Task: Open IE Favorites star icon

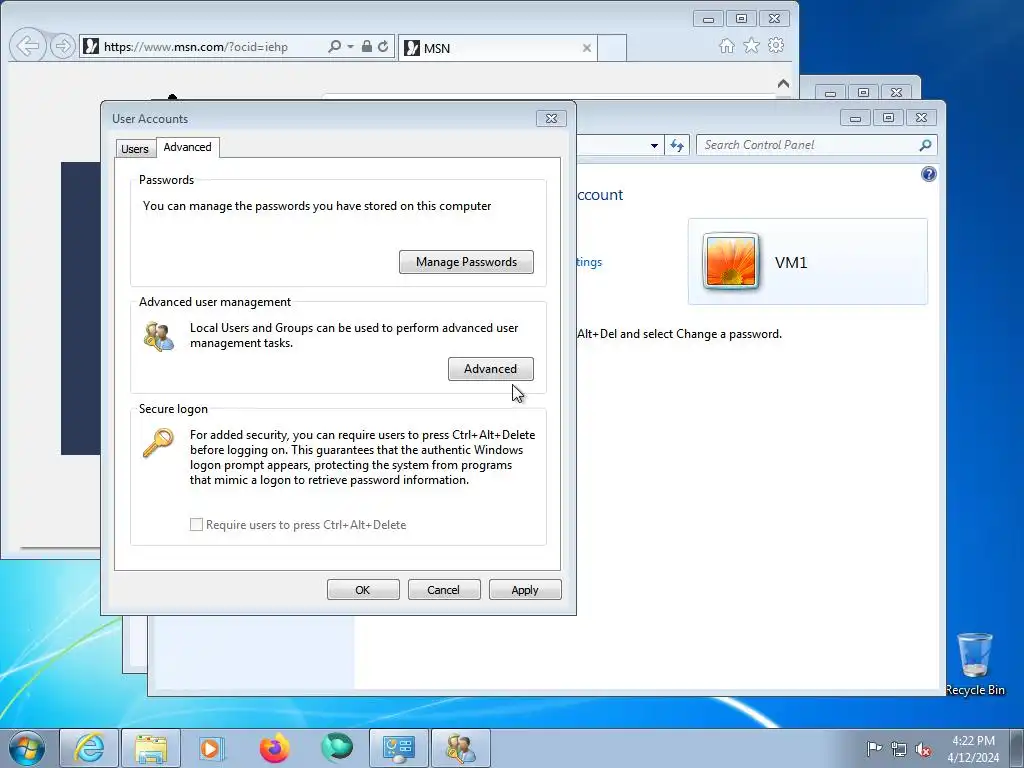Action: 752,46
